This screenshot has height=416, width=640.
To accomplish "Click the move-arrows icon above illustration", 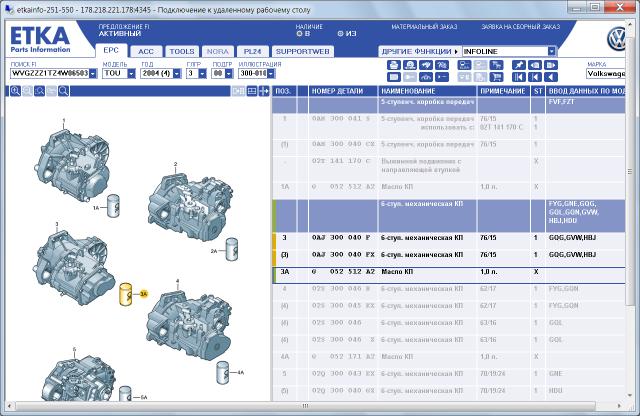I will [x=264, y=91].
